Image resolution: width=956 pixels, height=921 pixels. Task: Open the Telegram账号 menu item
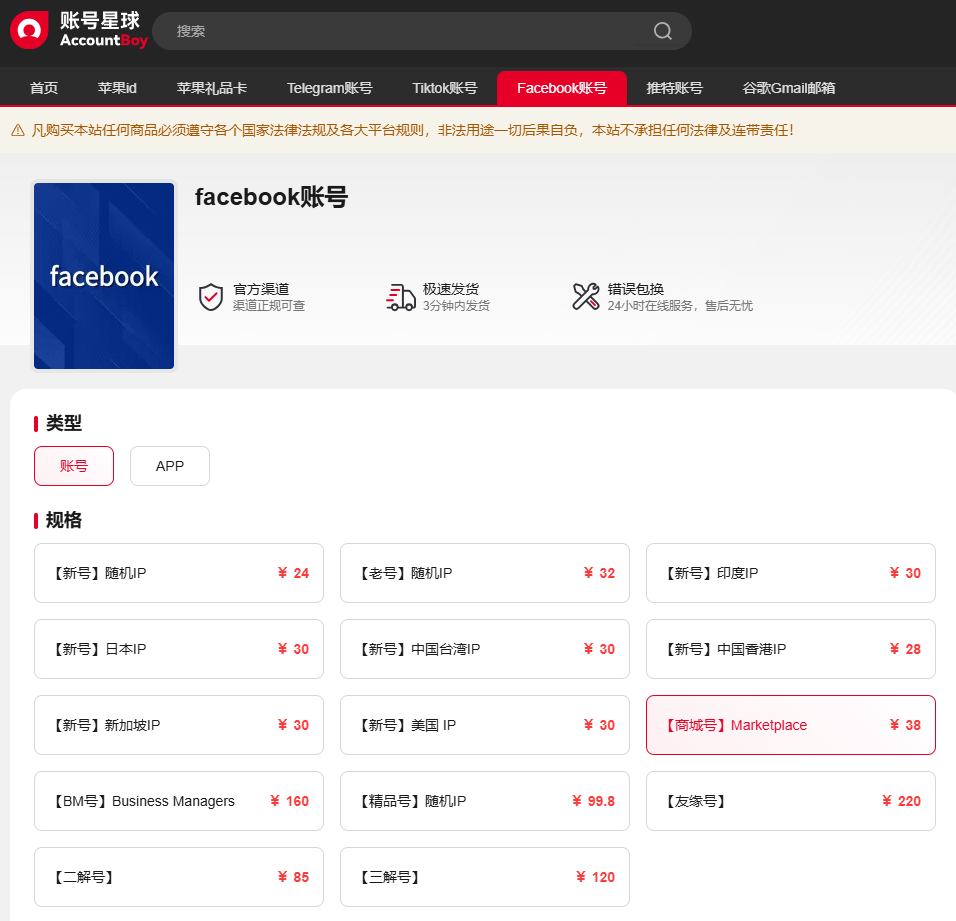click(x=330, y=88)
